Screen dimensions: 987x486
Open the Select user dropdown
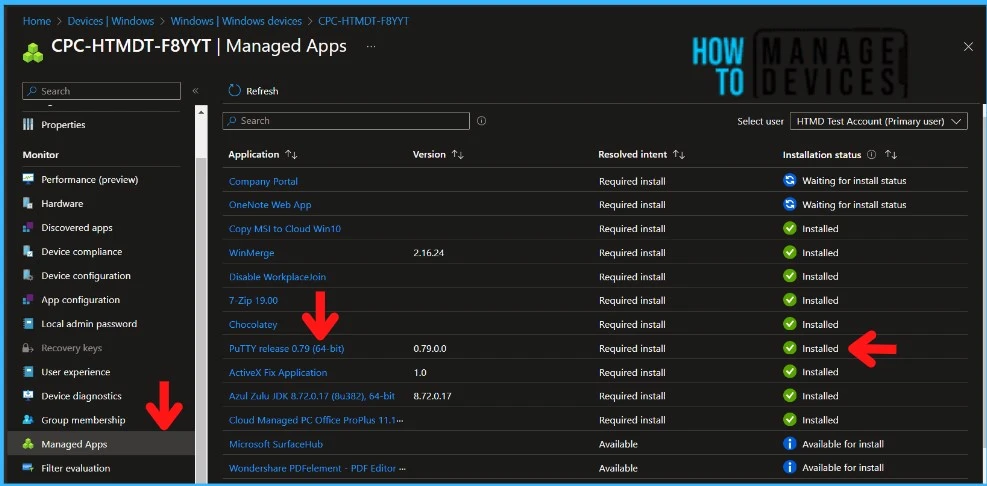pyautogui.click(x=879, y=122)
